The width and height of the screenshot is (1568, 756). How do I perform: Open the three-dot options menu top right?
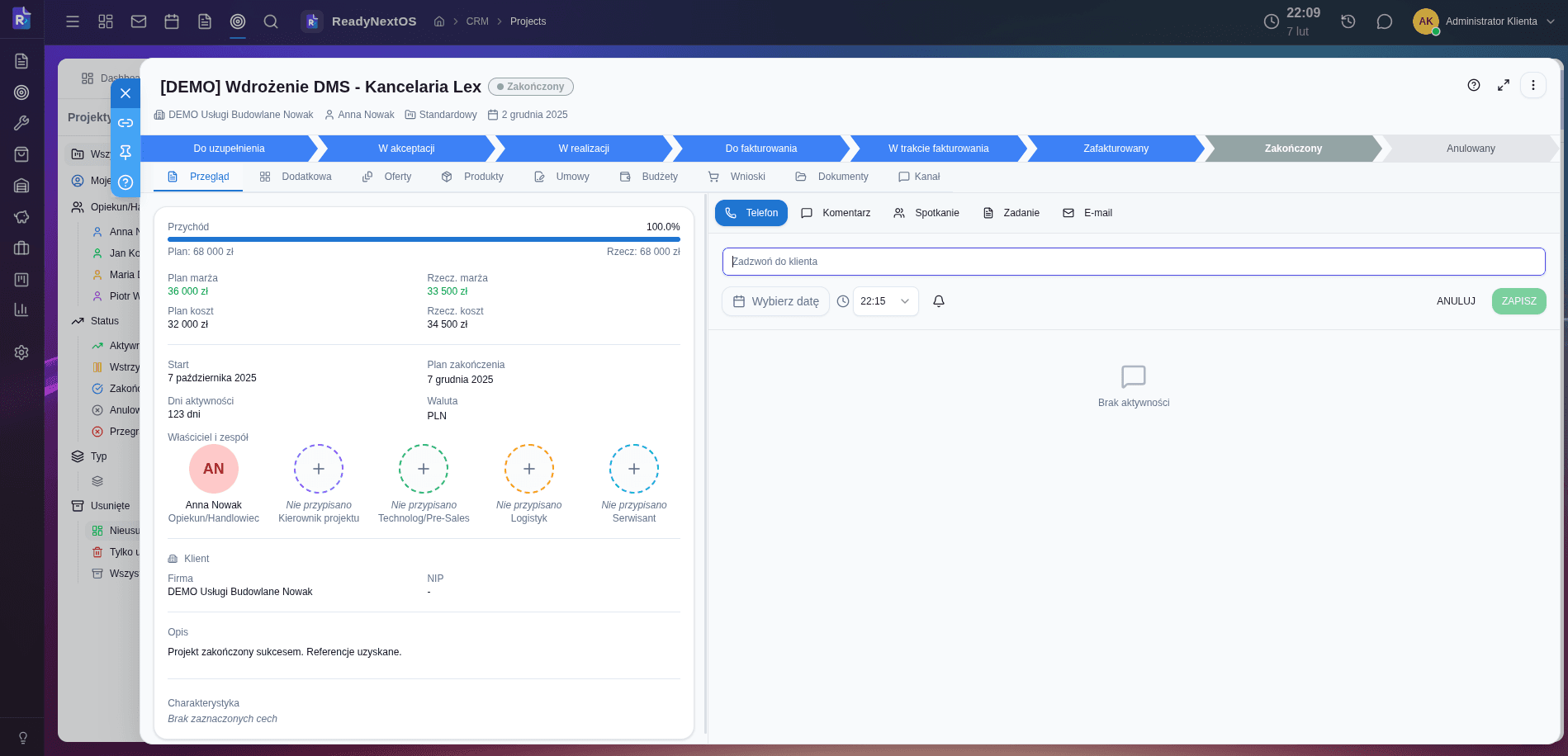coord(1532,85)
